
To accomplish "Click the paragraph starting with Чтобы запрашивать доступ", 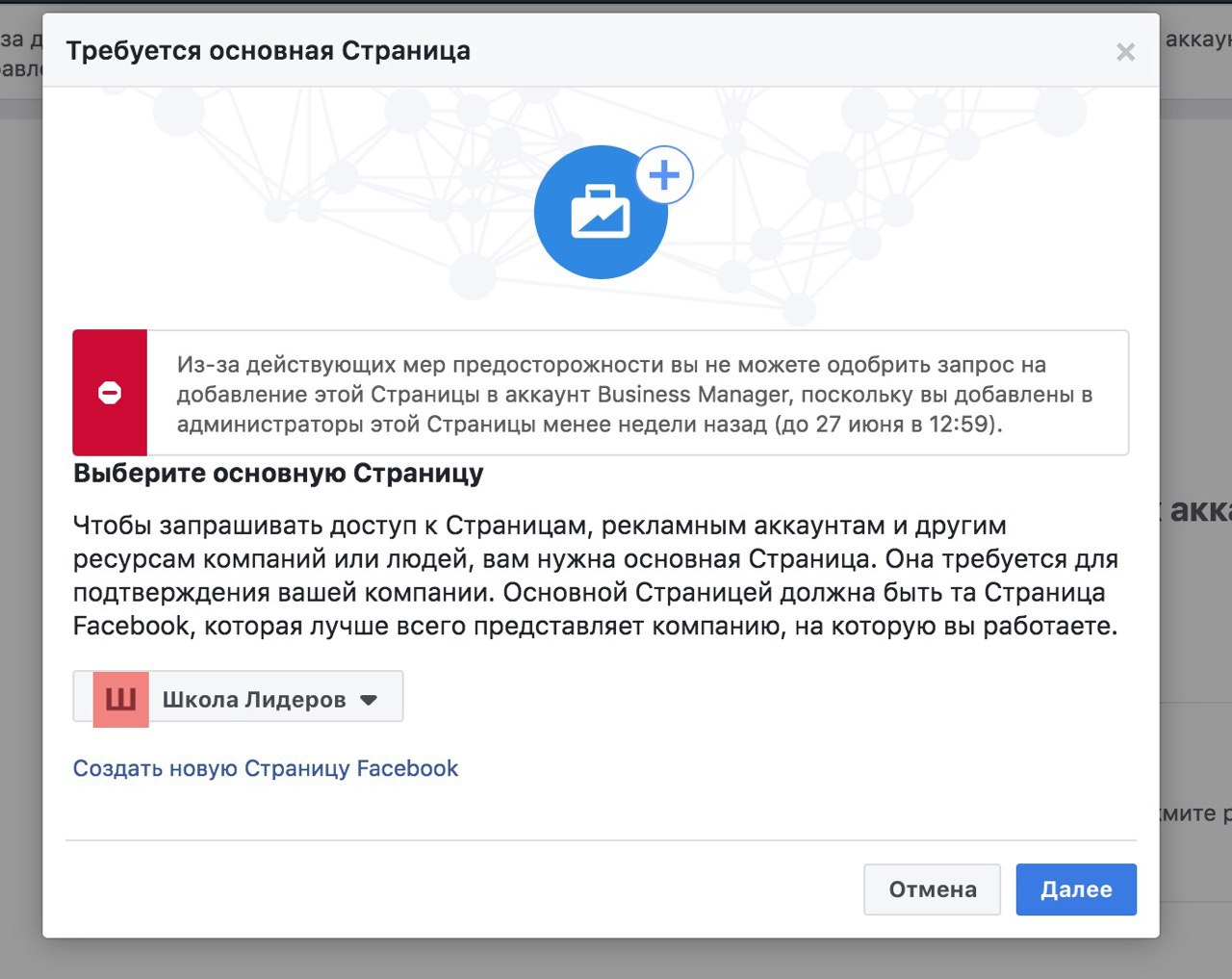I will [596, 576].
